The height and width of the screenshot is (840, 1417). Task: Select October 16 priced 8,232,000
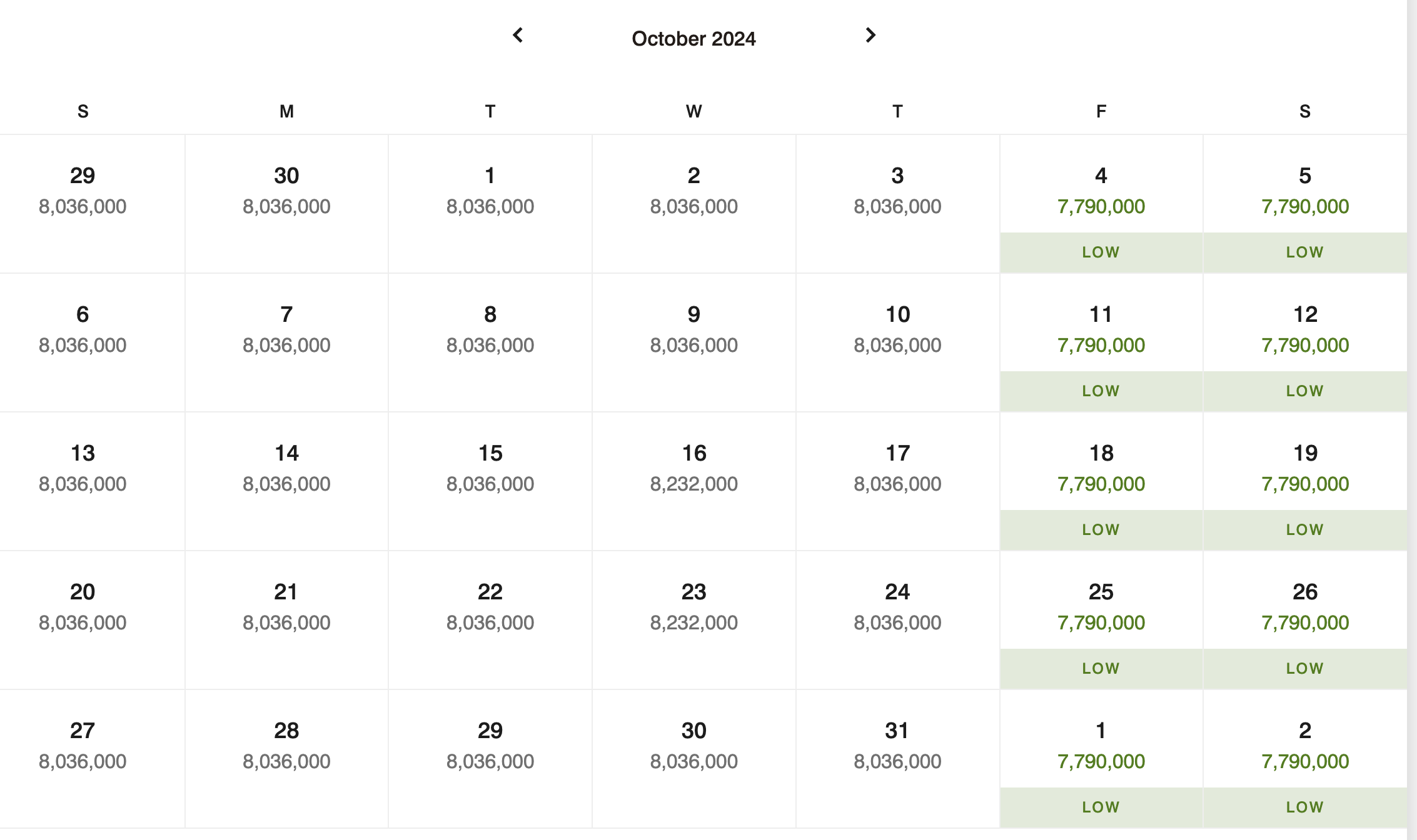click(x=694, y=481)
